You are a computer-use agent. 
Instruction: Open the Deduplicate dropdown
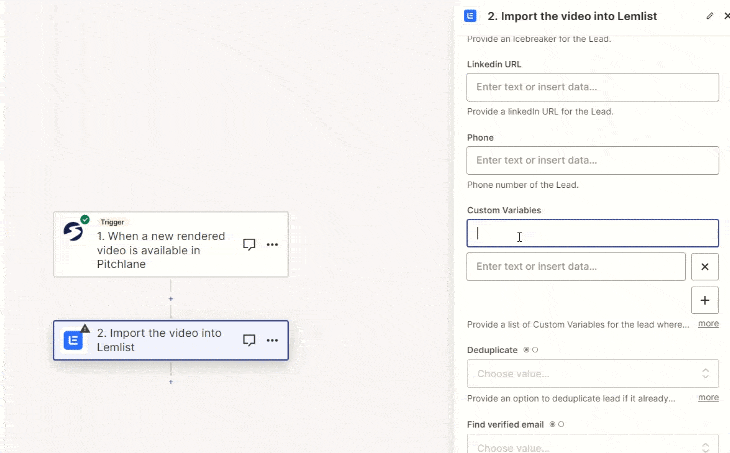(593, 373)
